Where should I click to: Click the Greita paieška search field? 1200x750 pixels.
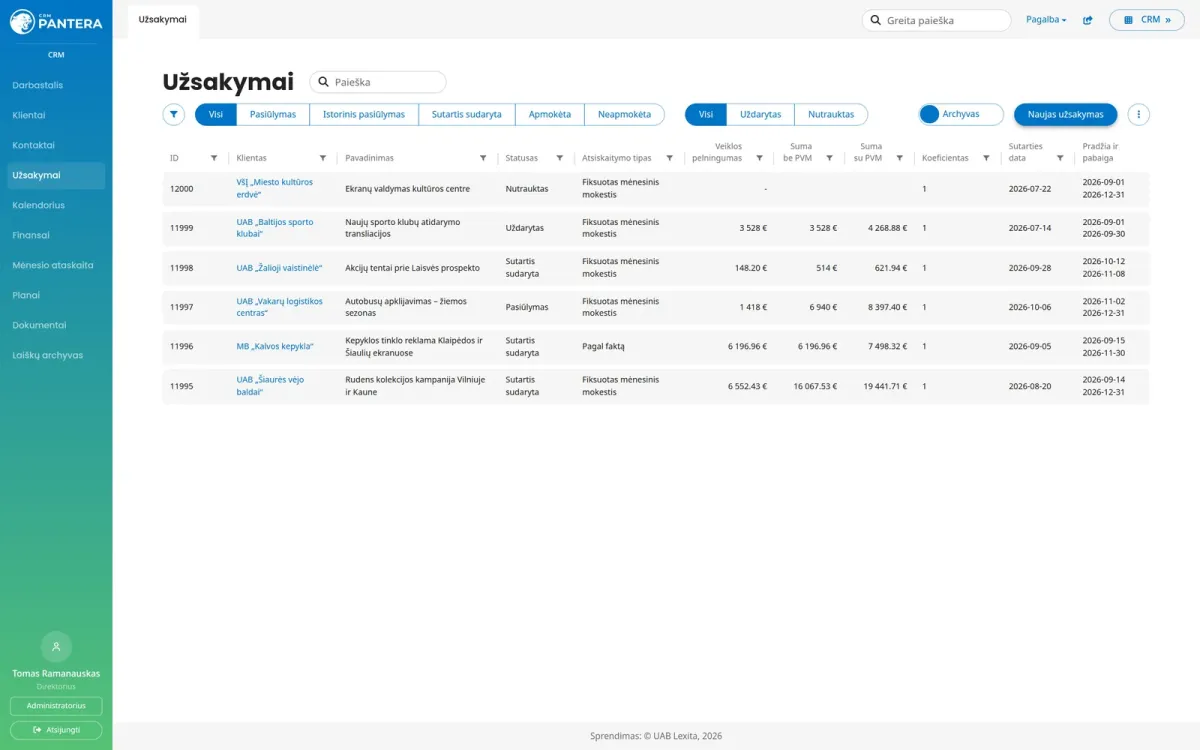coord(937,20)
